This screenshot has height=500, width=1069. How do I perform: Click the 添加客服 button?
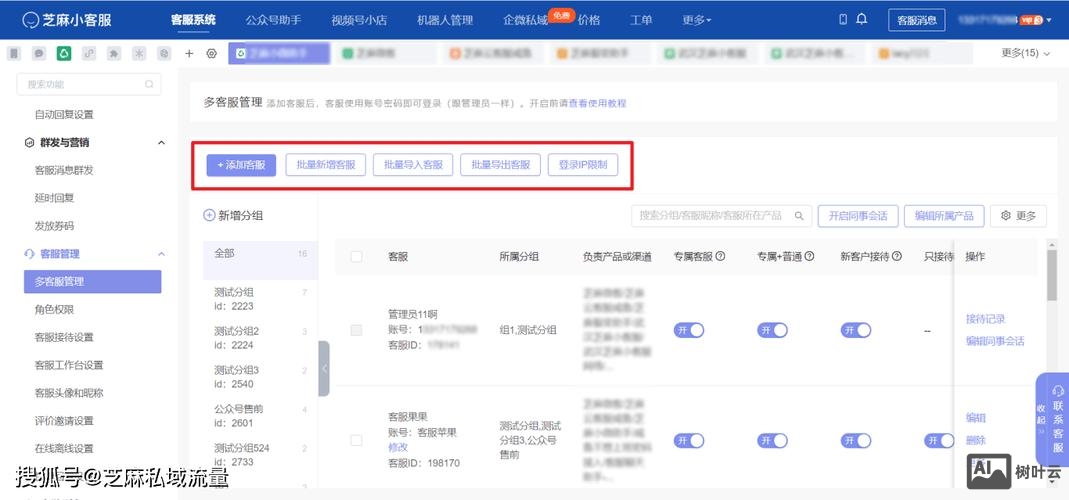click(241, 164)
